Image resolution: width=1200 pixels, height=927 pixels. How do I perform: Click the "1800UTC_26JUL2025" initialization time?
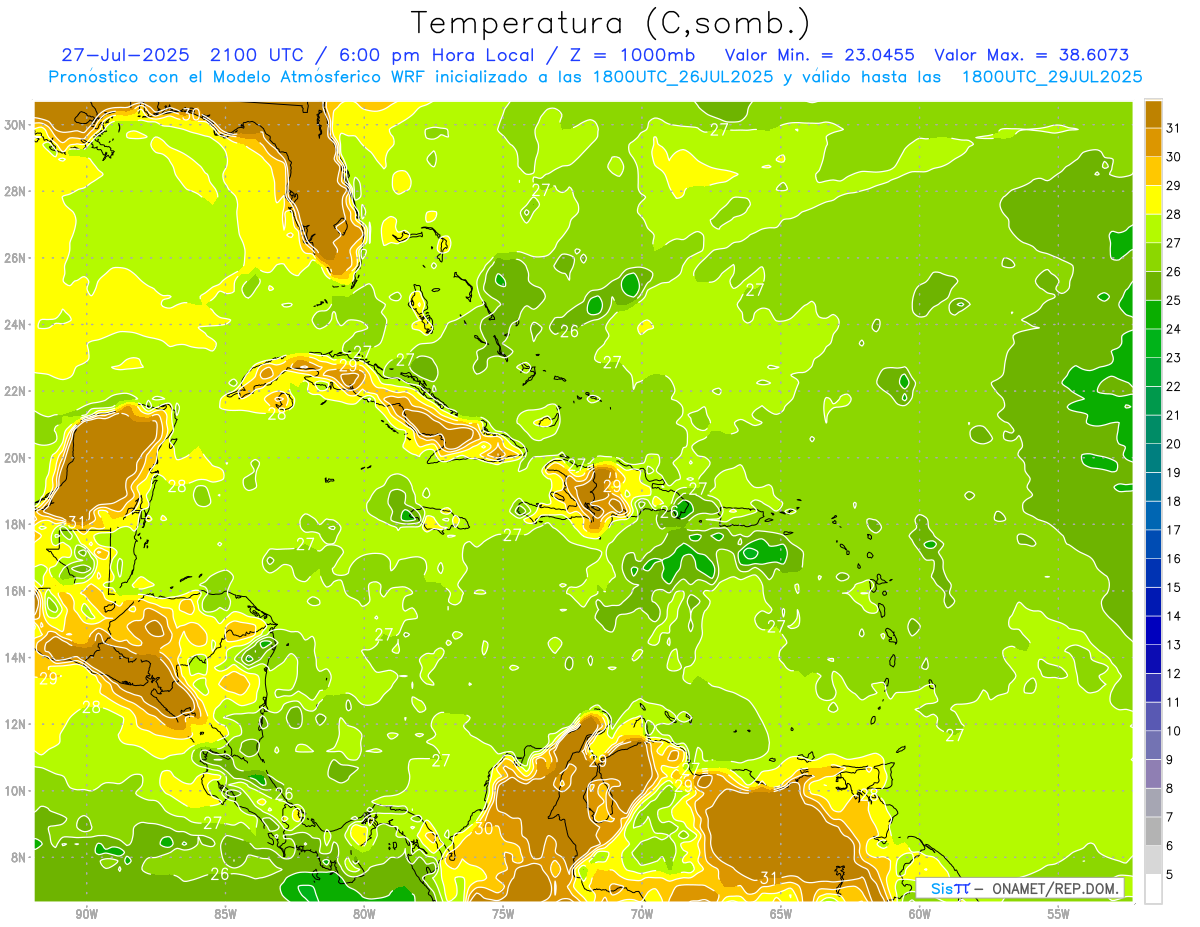pyautogui.click(x=681, y=77)
